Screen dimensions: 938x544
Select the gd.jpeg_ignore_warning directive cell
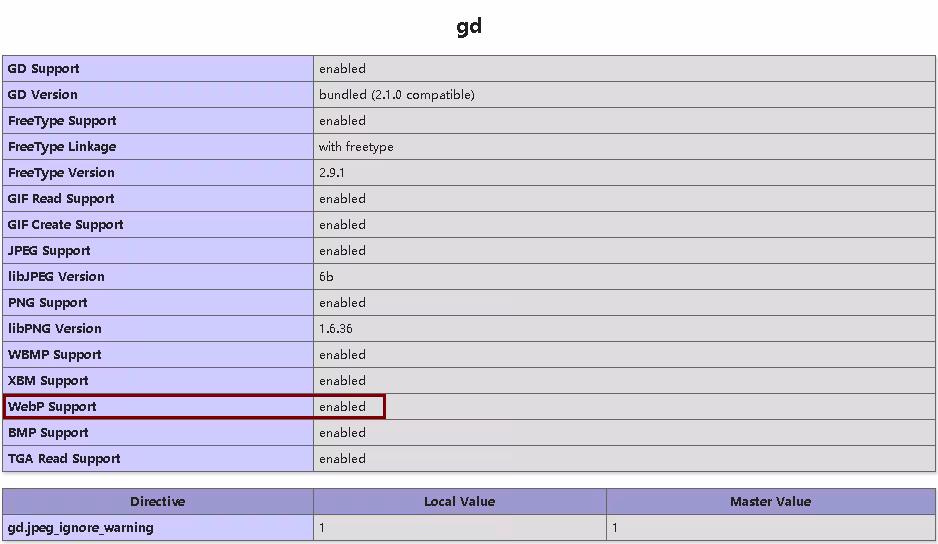81,528
